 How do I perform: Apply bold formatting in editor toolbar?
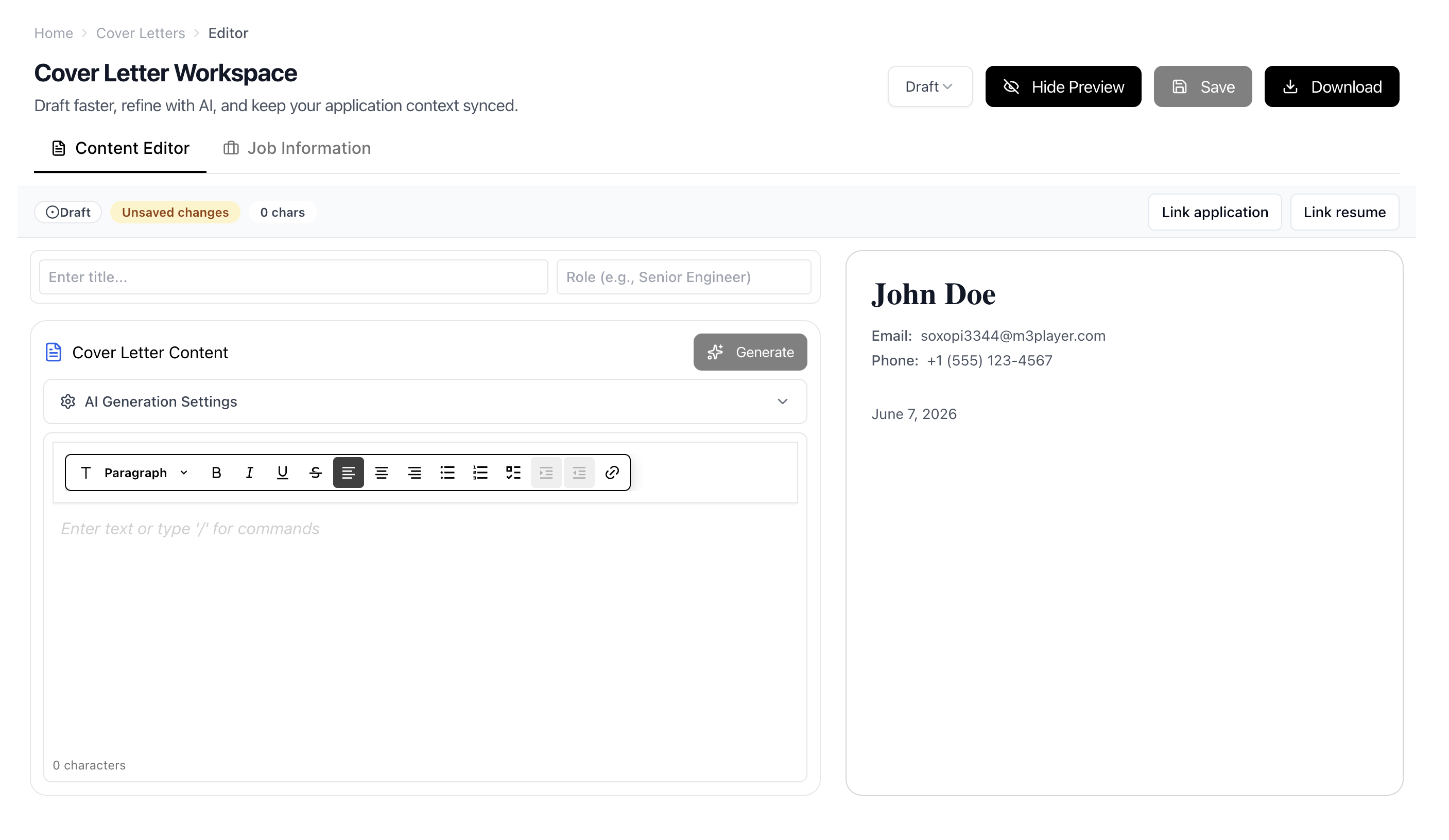point(216,472)
